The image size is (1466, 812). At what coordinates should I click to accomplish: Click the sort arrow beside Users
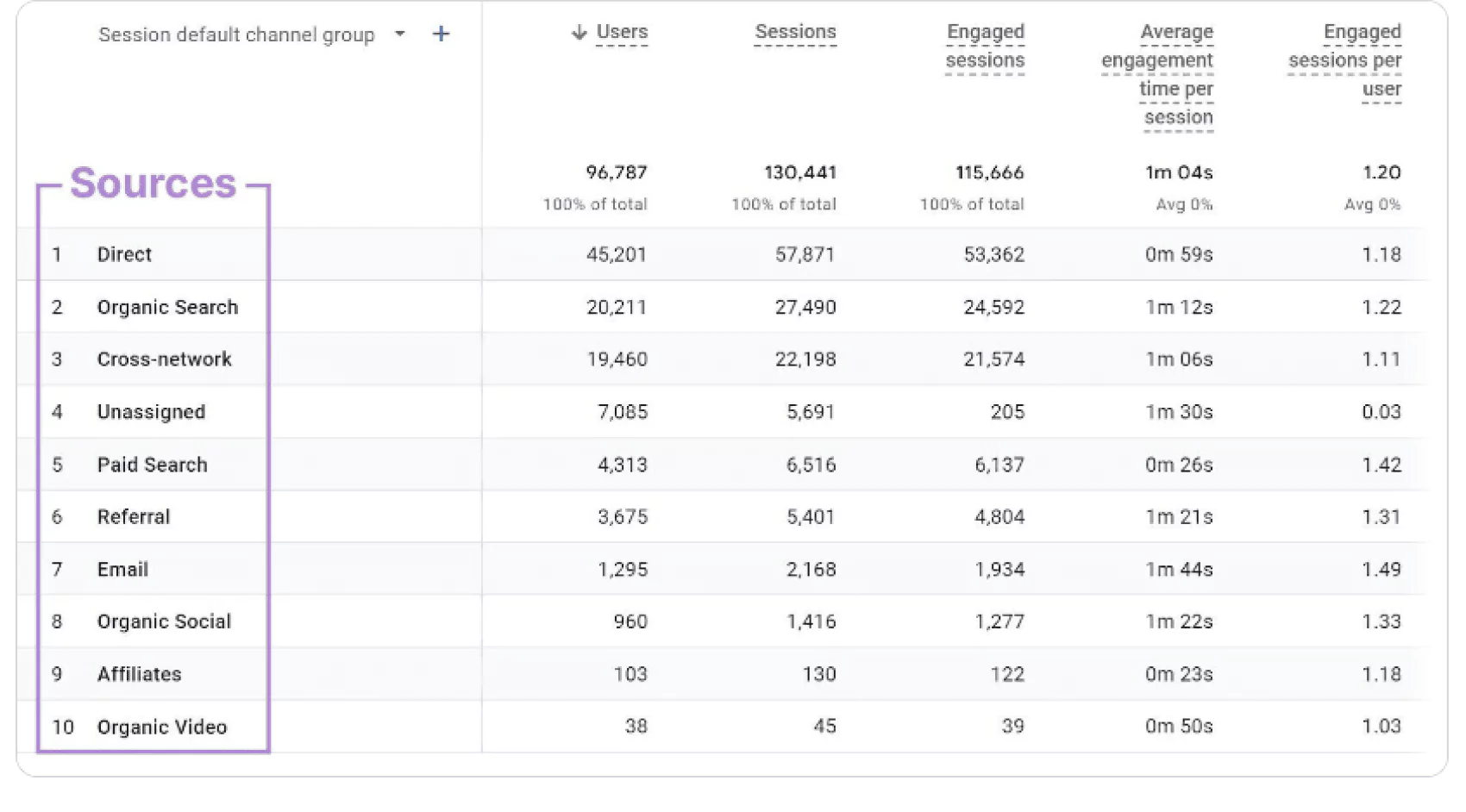pos(579,33)
